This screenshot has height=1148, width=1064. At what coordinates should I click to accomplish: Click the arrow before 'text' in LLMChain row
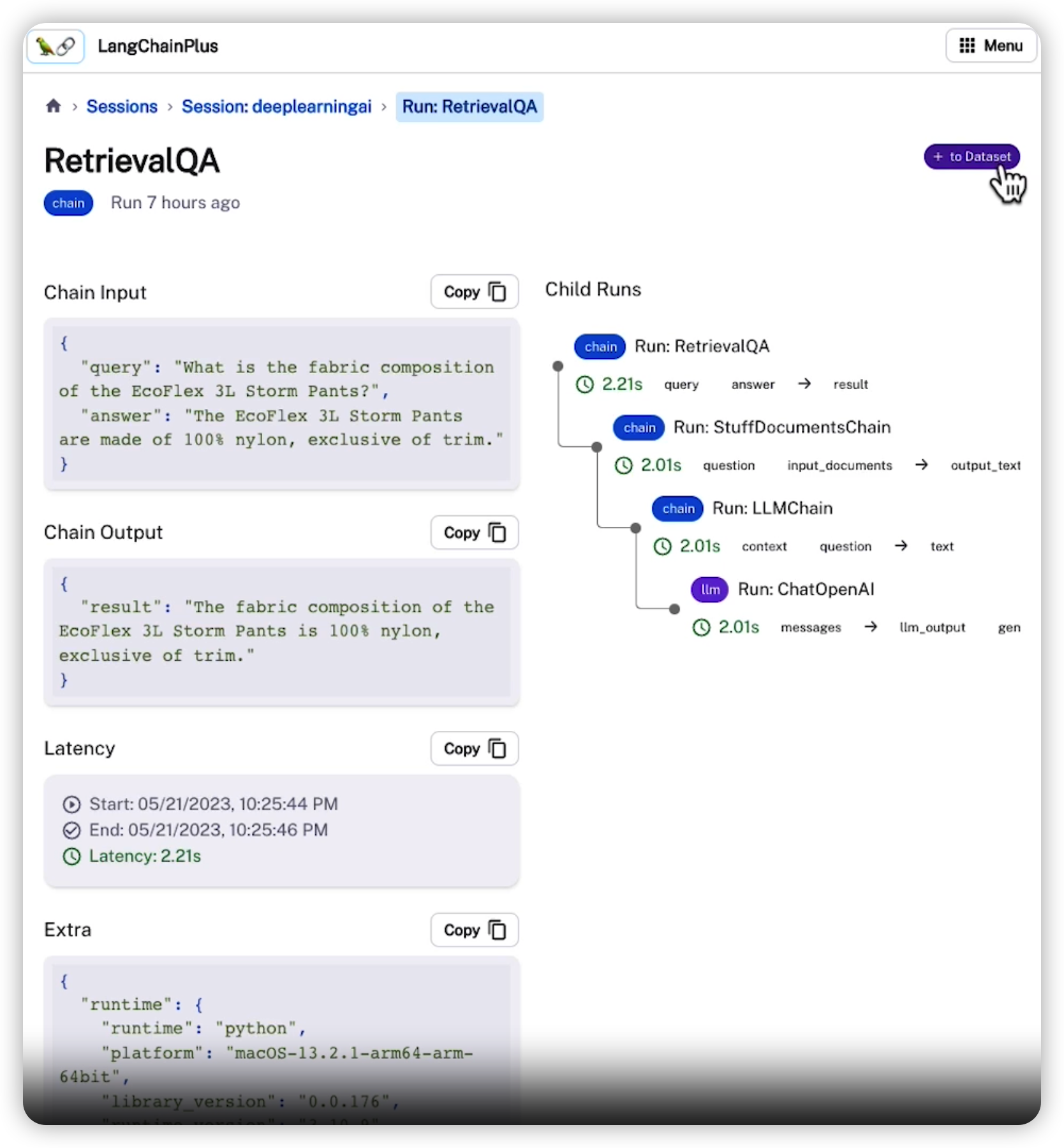[x=901, y=546]
